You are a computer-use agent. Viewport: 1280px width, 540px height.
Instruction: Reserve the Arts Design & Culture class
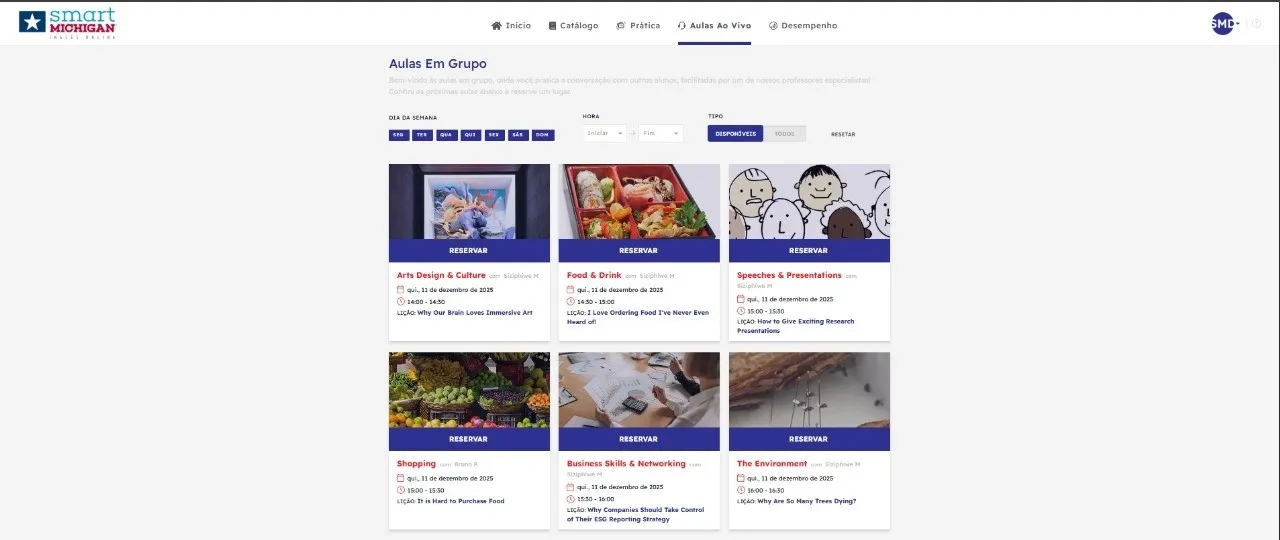pyautogui.click(x=469, y=250)
